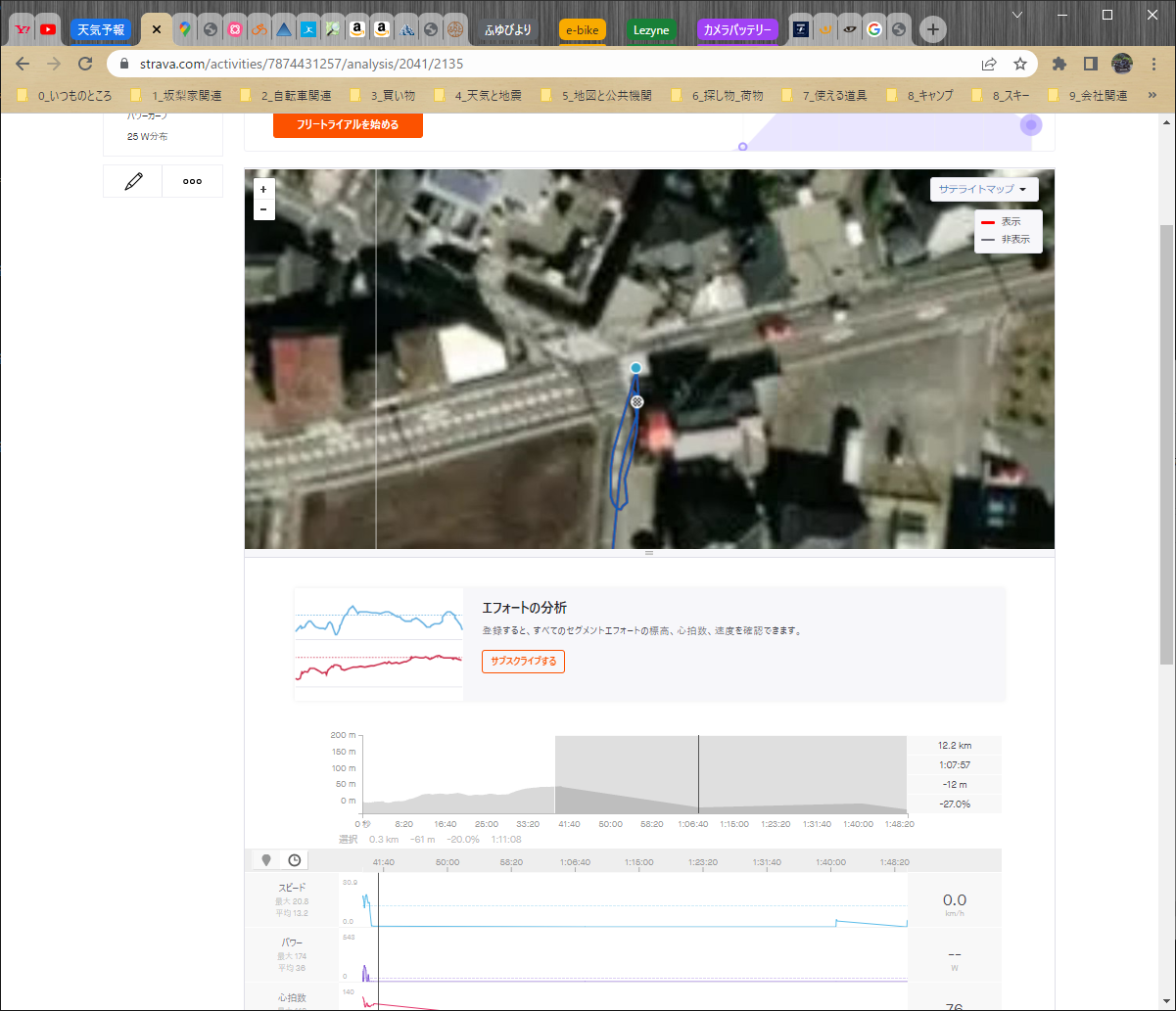Image resolution: width=1176 pixels, height=1011 pixels.
Task: Open the Chrome extensions puzzle menu
Action: coord(1058,64)
